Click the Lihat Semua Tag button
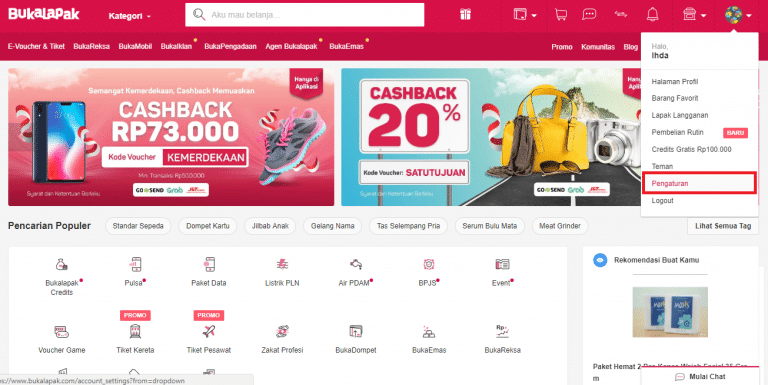 pos(723,226)
